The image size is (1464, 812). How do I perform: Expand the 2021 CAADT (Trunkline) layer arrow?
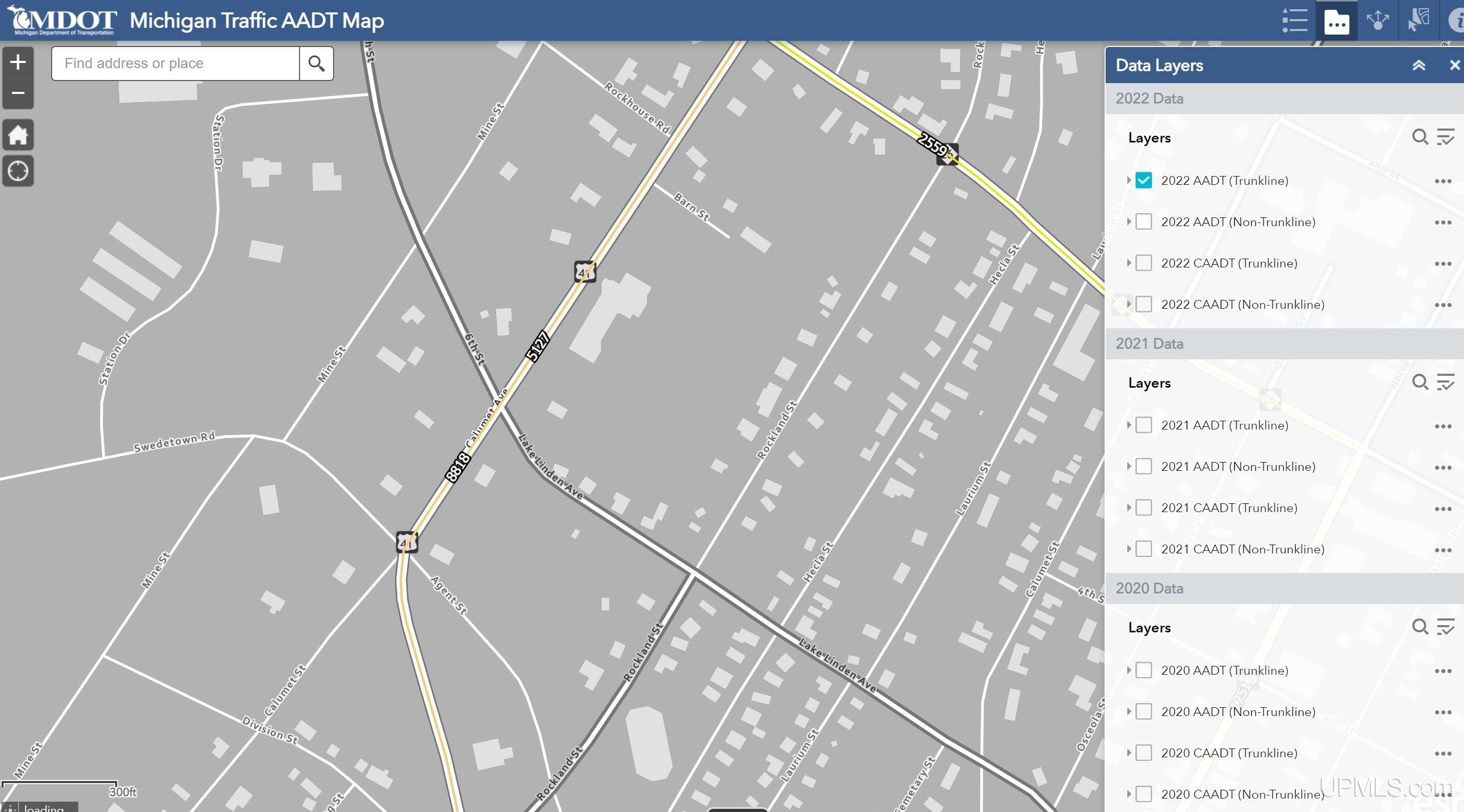click(x=1129, y=508)
